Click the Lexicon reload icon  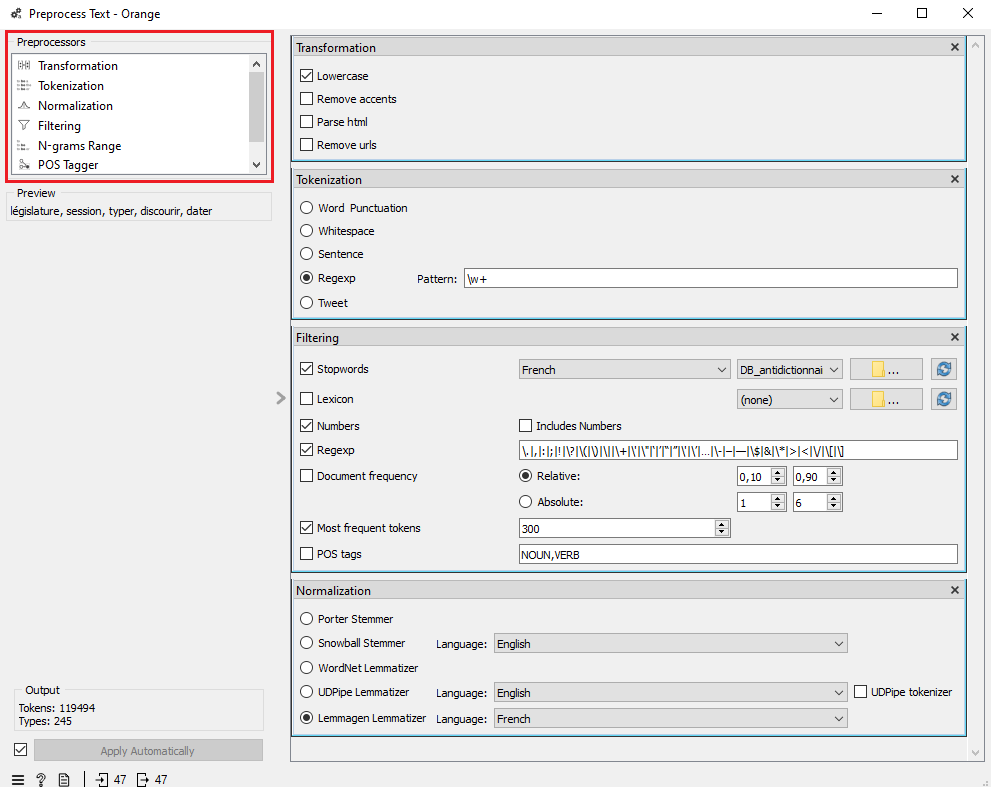coord(943,399)
